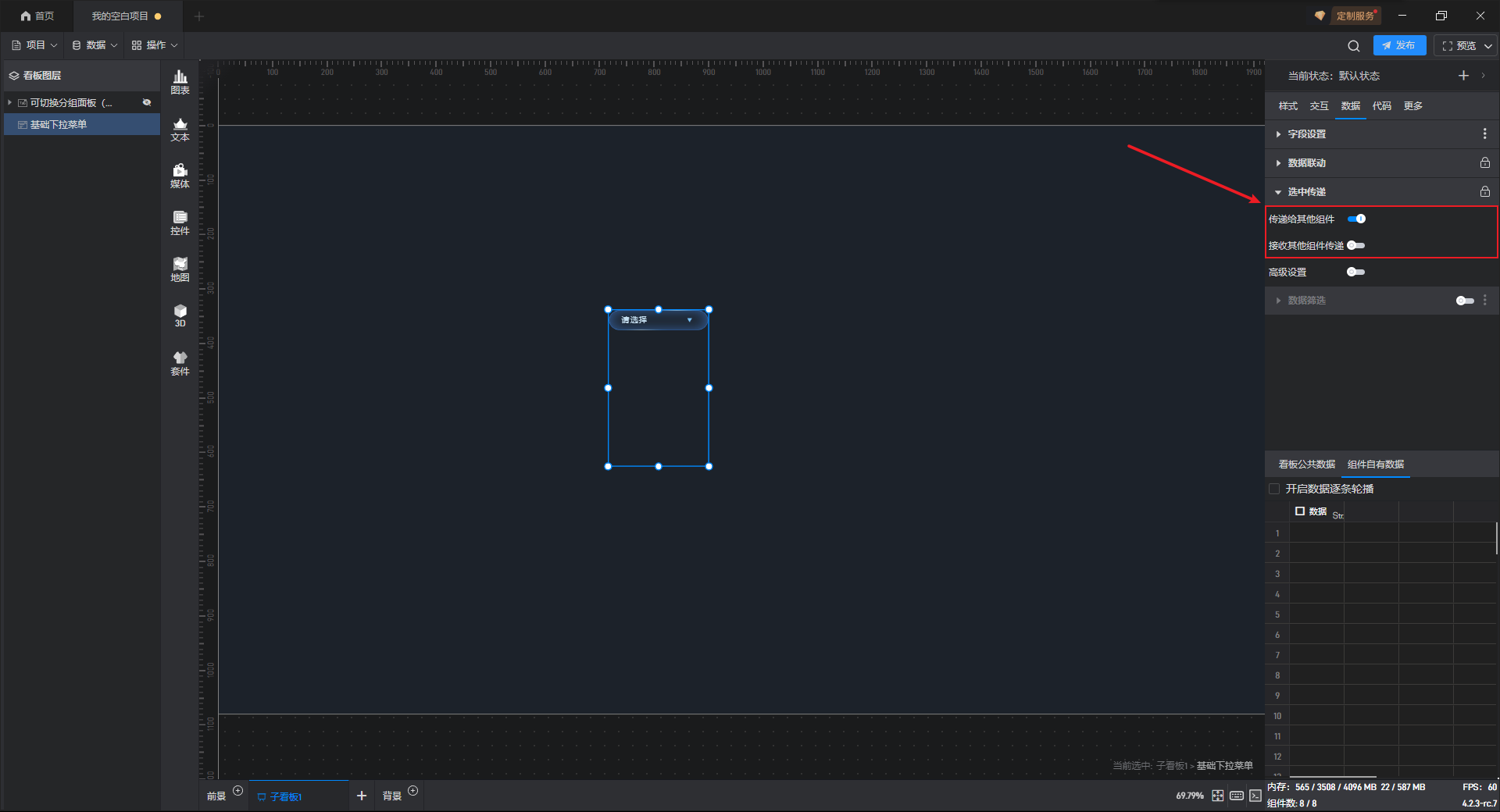
Task: Open the 套件 kits components panel
Action: tap(180, 363)
